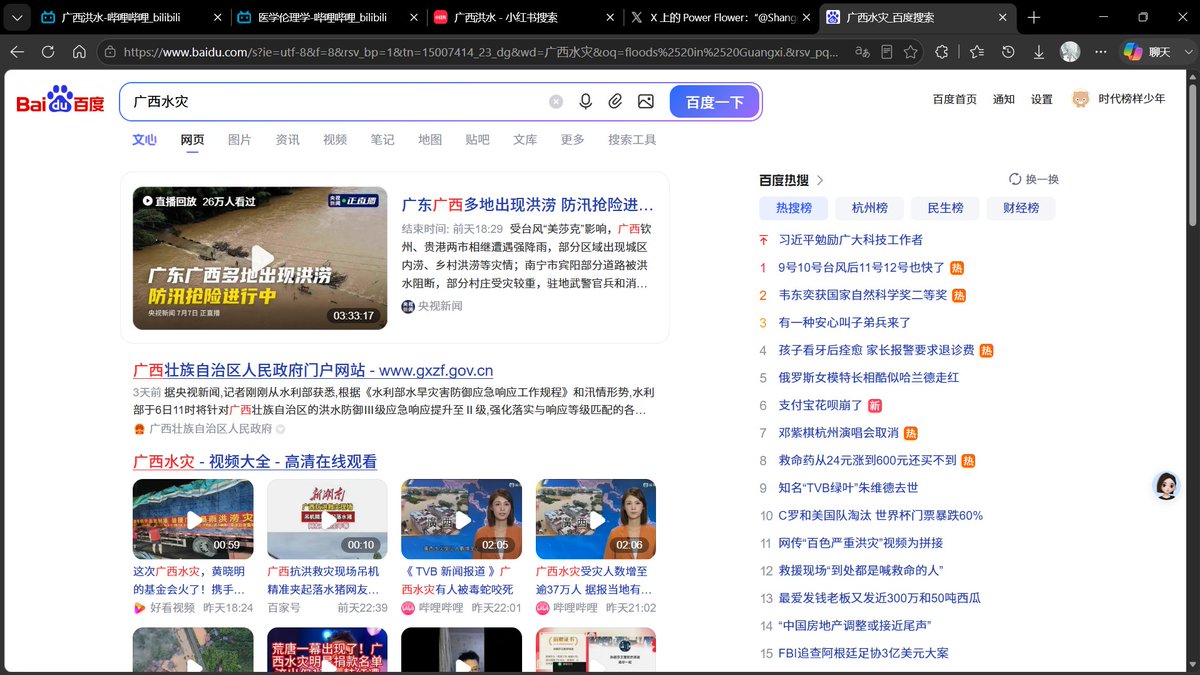This screenshot has height=675, width=1200.
Task: Click the translate page icon in address bar
Action: point(862,52)
